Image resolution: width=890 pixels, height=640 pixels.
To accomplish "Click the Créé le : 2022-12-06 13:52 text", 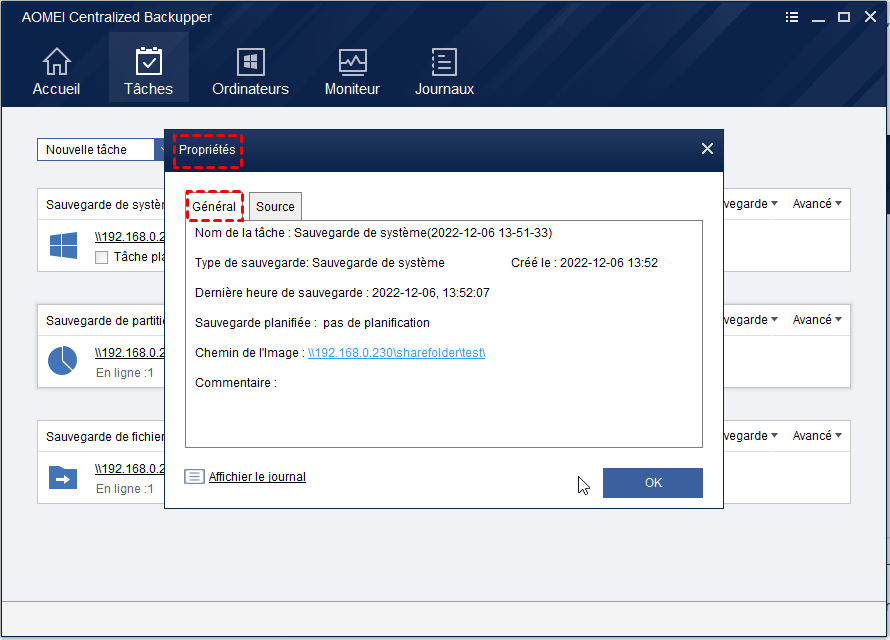I will coord(584,263).
